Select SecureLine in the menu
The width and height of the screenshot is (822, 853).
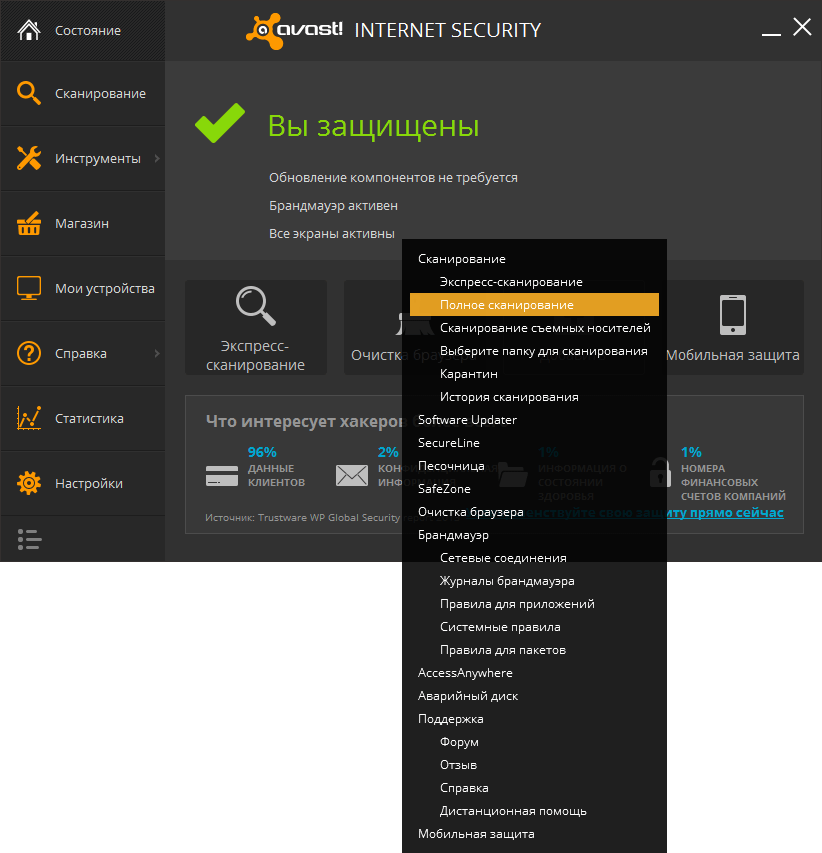(x=534, y=443)
